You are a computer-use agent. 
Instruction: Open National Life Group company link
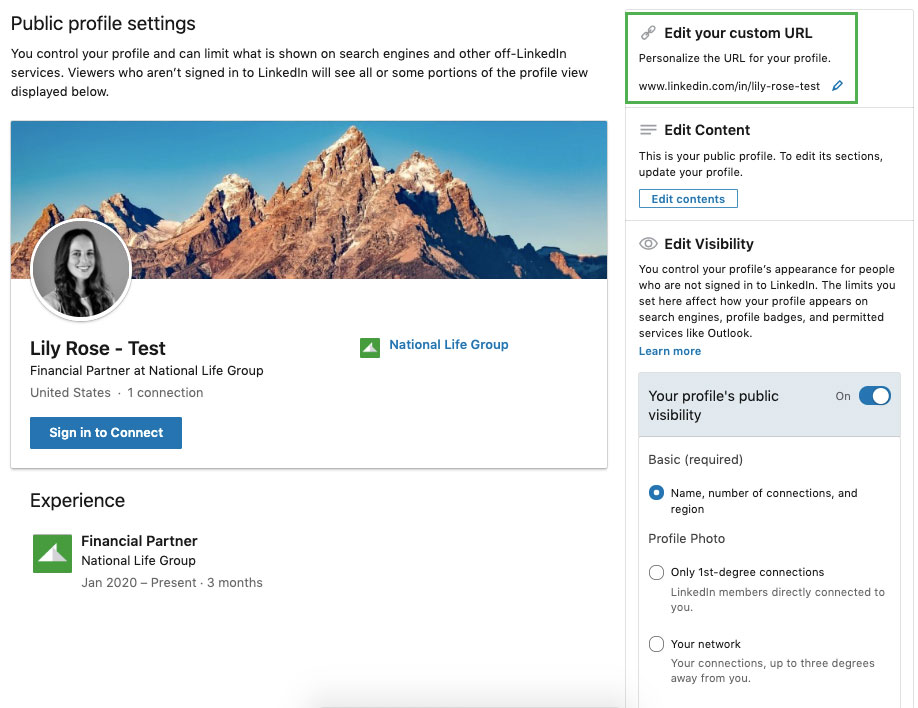point(449,344)
